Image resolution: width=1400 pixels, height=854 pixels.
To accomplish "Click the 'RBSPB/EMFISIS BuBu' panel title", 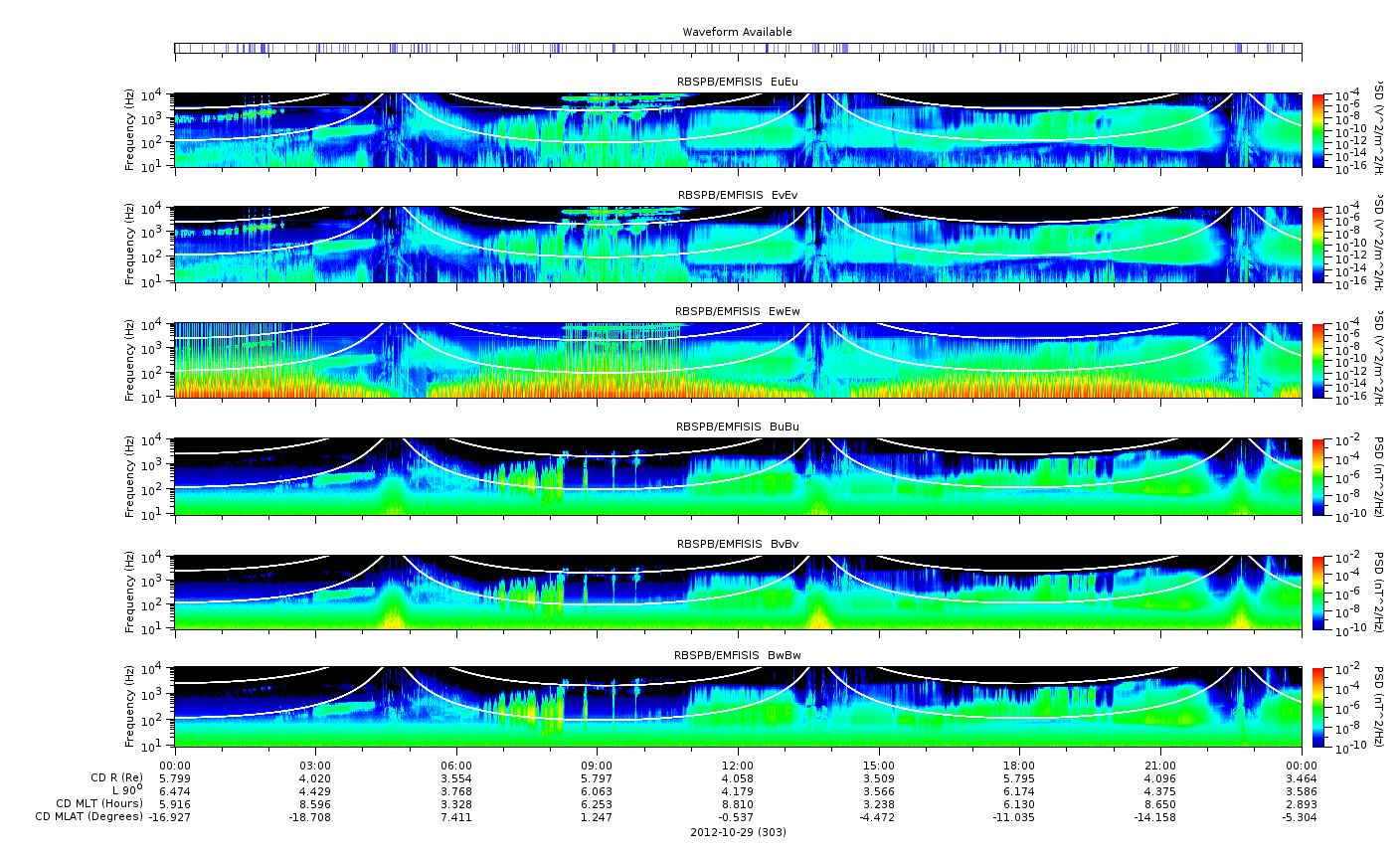I will (x=738, y=427).
